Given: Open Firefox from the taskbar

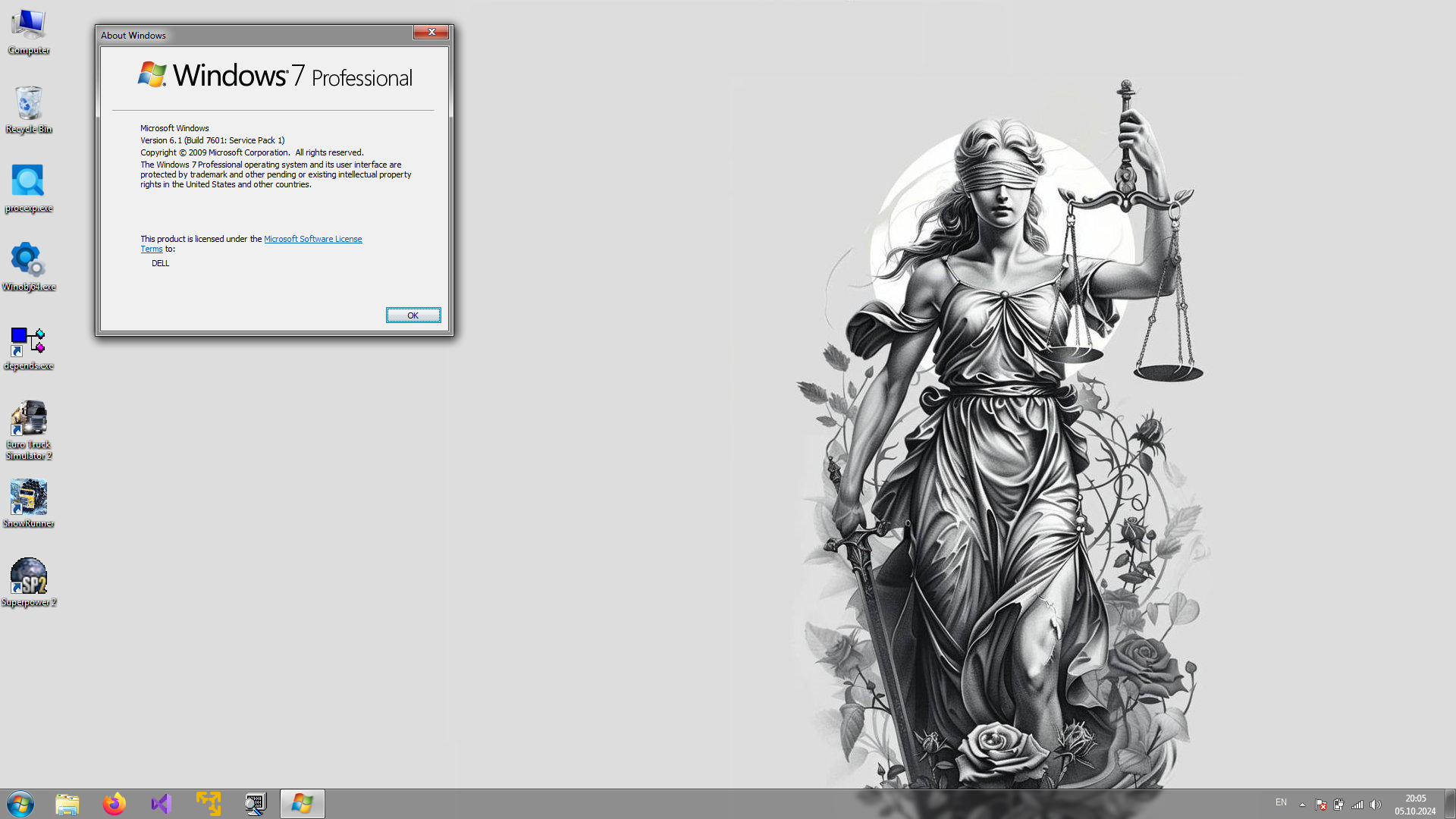Looking at the screenshot, I should [115, 804].
